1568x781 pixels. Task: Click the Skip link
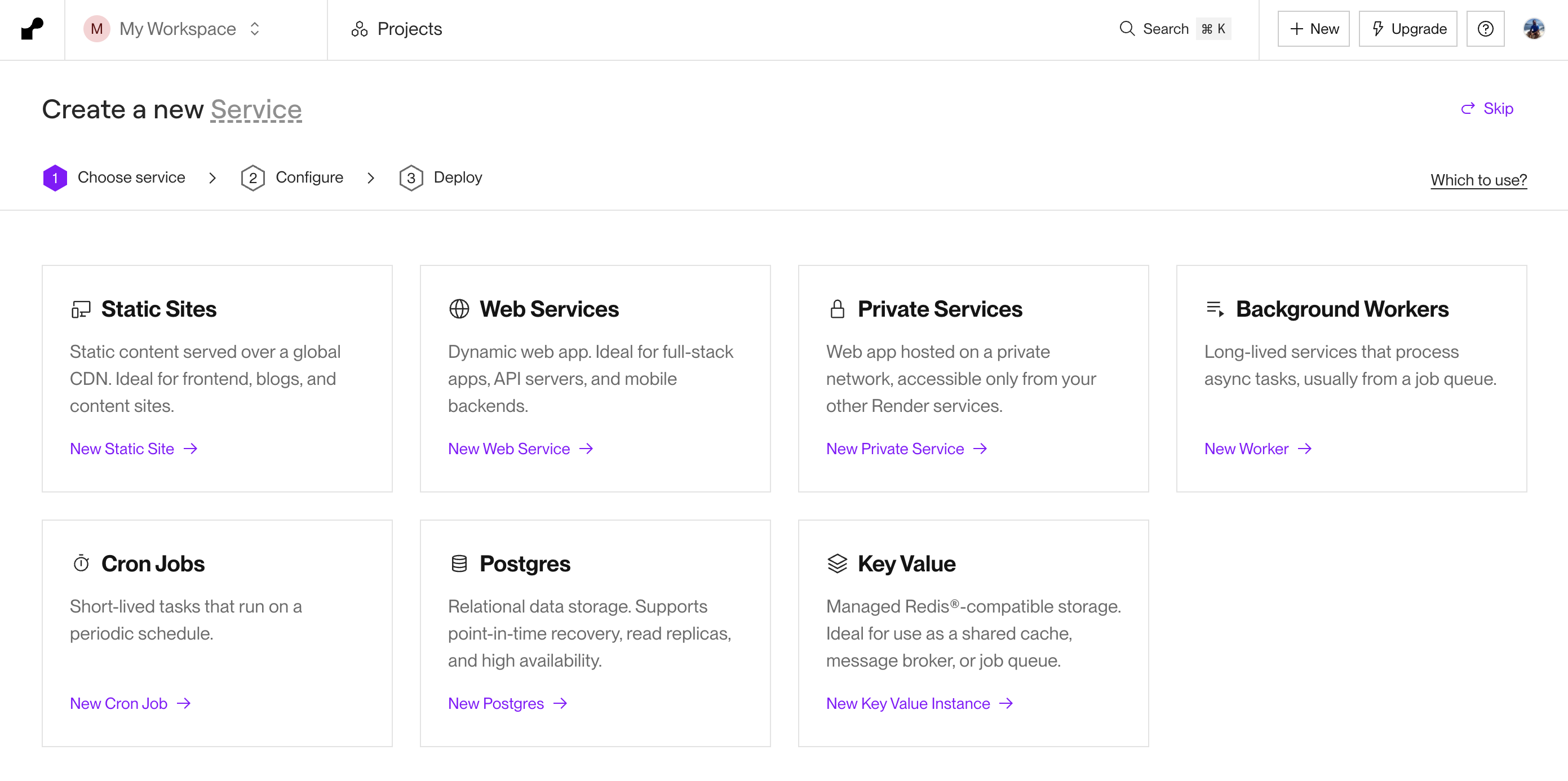1487,108
